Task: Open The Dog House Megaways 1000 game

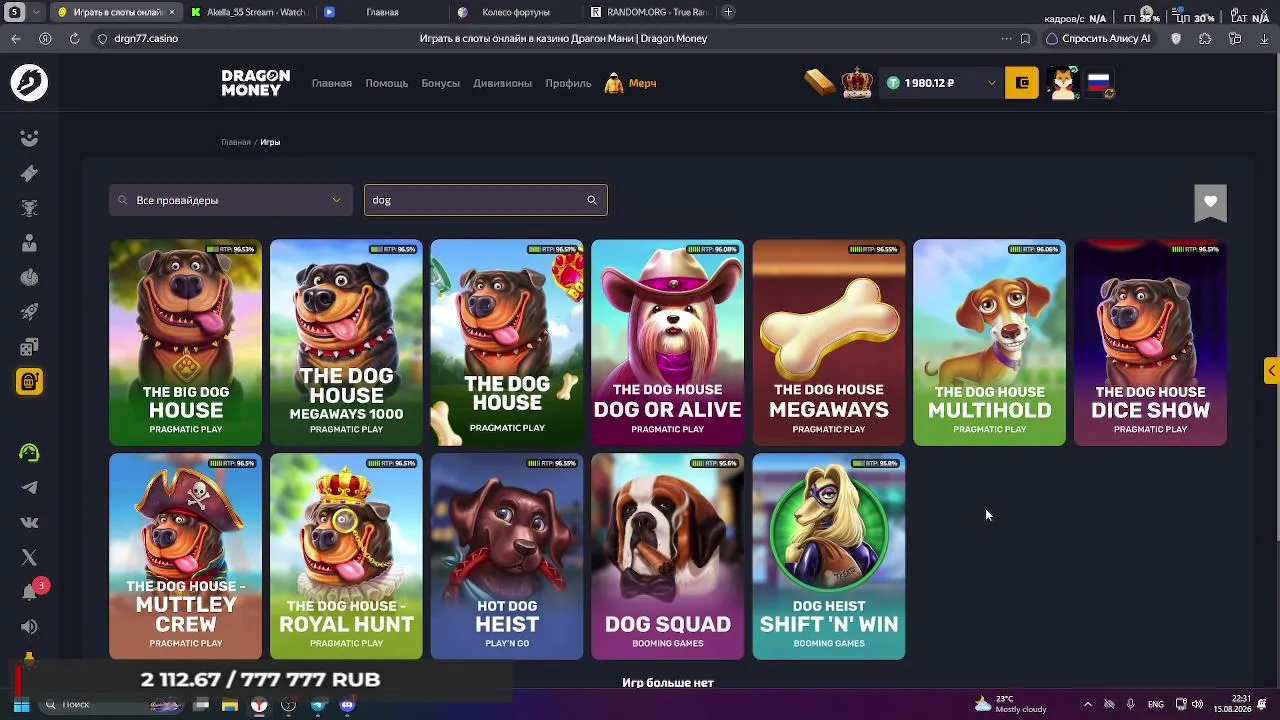Action: pyautogui.click(x=346, y=343)
